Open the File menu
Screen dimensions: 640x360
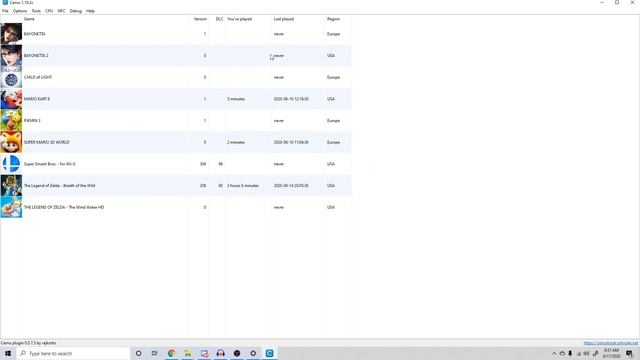click(5, 11)
